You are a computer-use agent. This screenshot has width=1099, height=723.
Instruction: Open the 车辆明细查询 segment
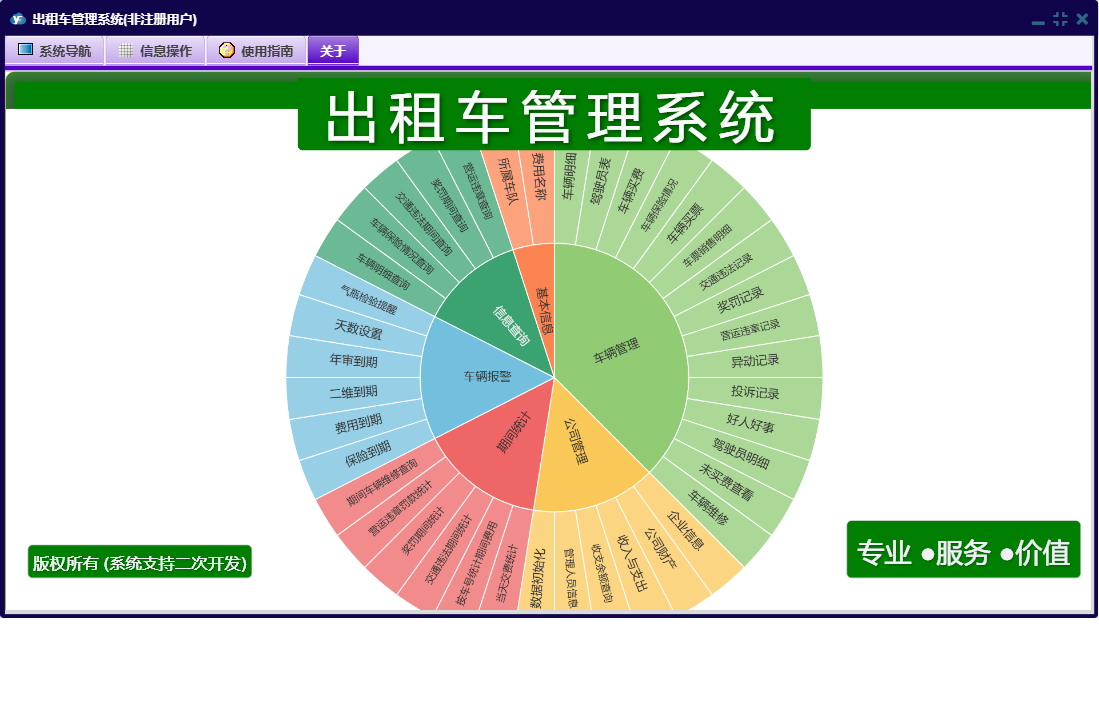pyautogui.click(x=383, y=271)
